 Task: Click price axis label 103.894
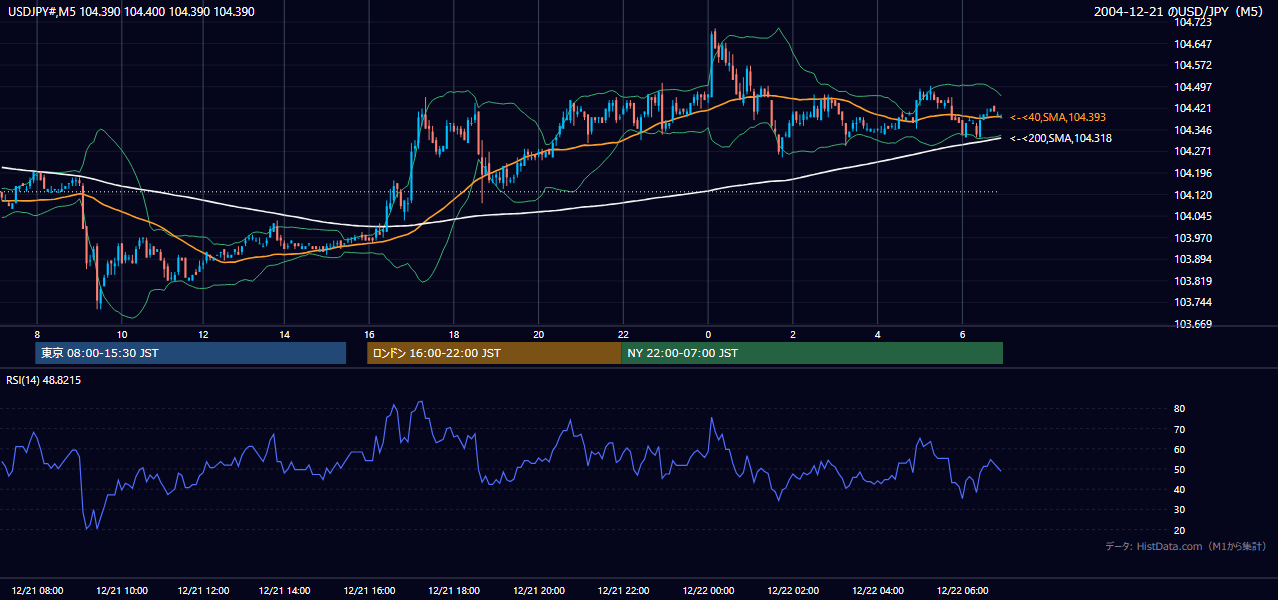1194,259
